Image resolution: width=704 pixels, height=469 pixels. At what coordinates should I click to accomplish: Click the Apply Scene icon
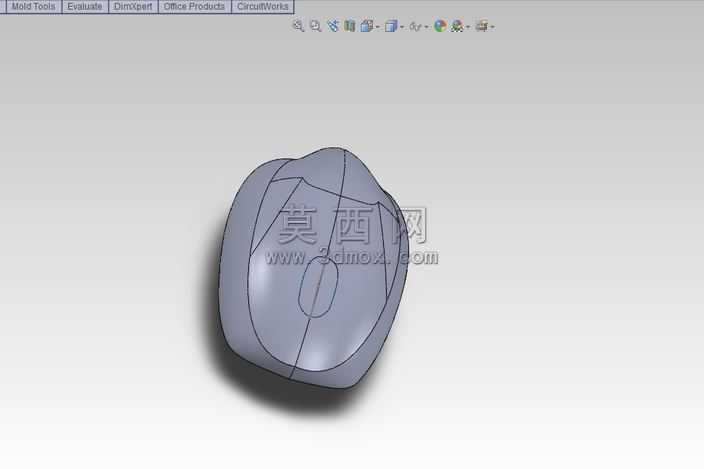click(x=458, y=26)
